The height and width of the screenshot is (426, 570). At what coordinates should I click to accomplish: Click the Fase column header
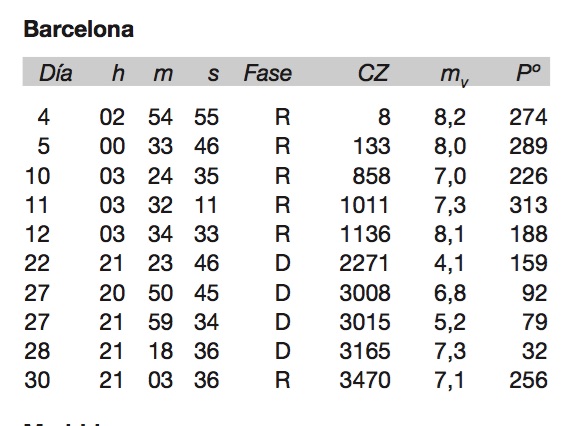click(268, 73)
